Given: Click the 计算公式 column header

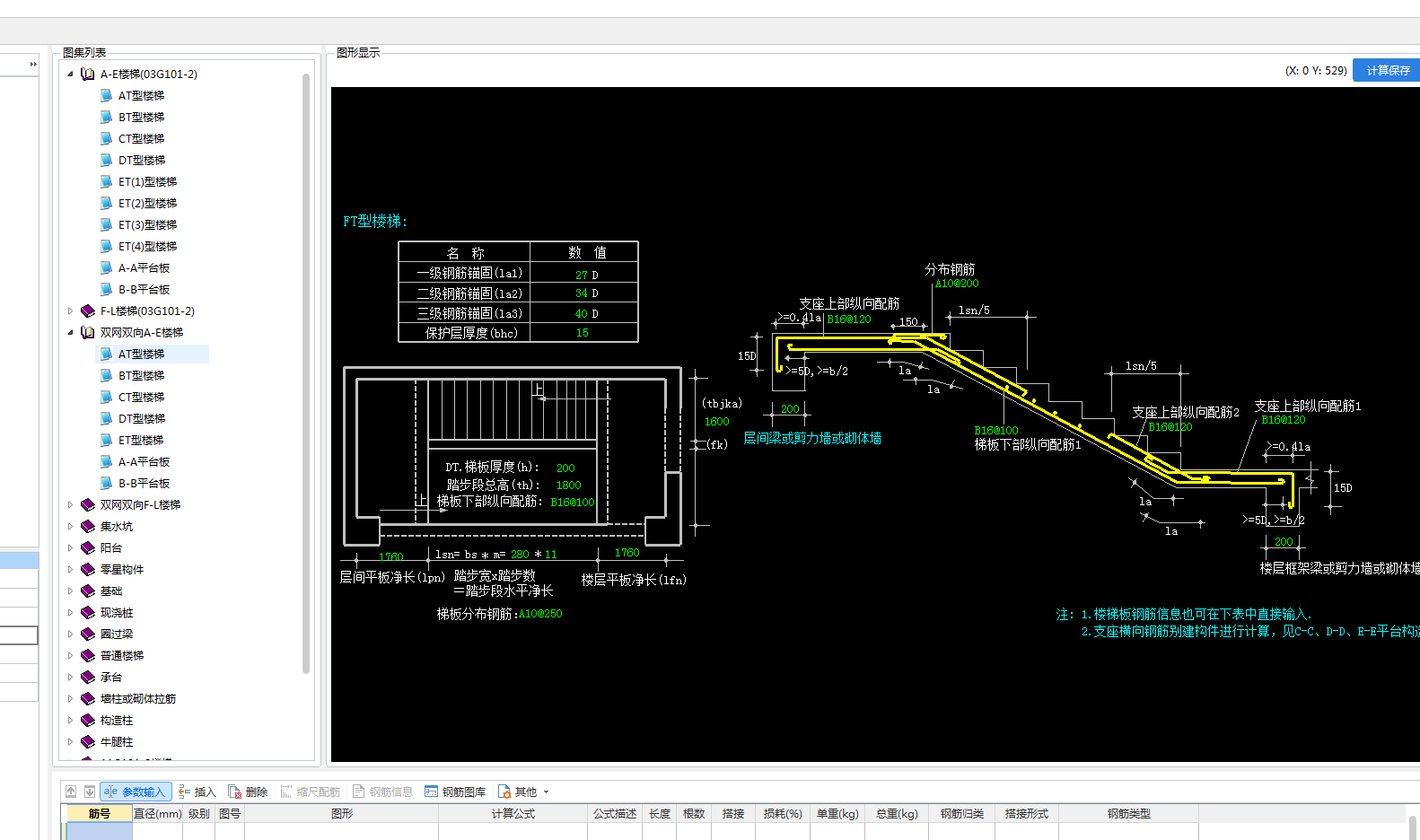Looking at the screenshot, I should (x=513, y=814).
